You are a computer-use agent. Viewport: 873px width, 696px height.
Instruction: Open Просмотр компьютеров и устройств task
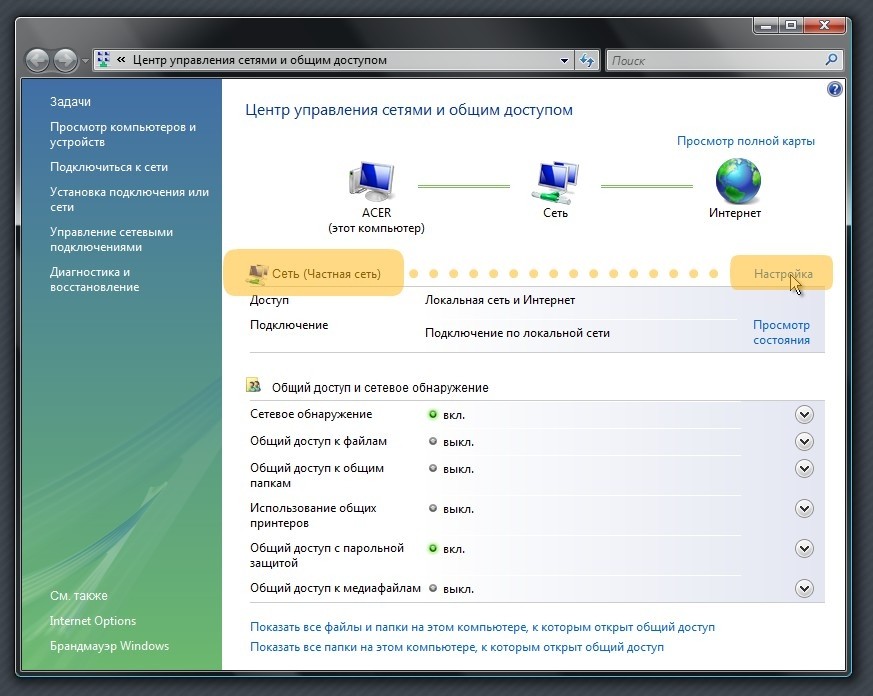122,134
